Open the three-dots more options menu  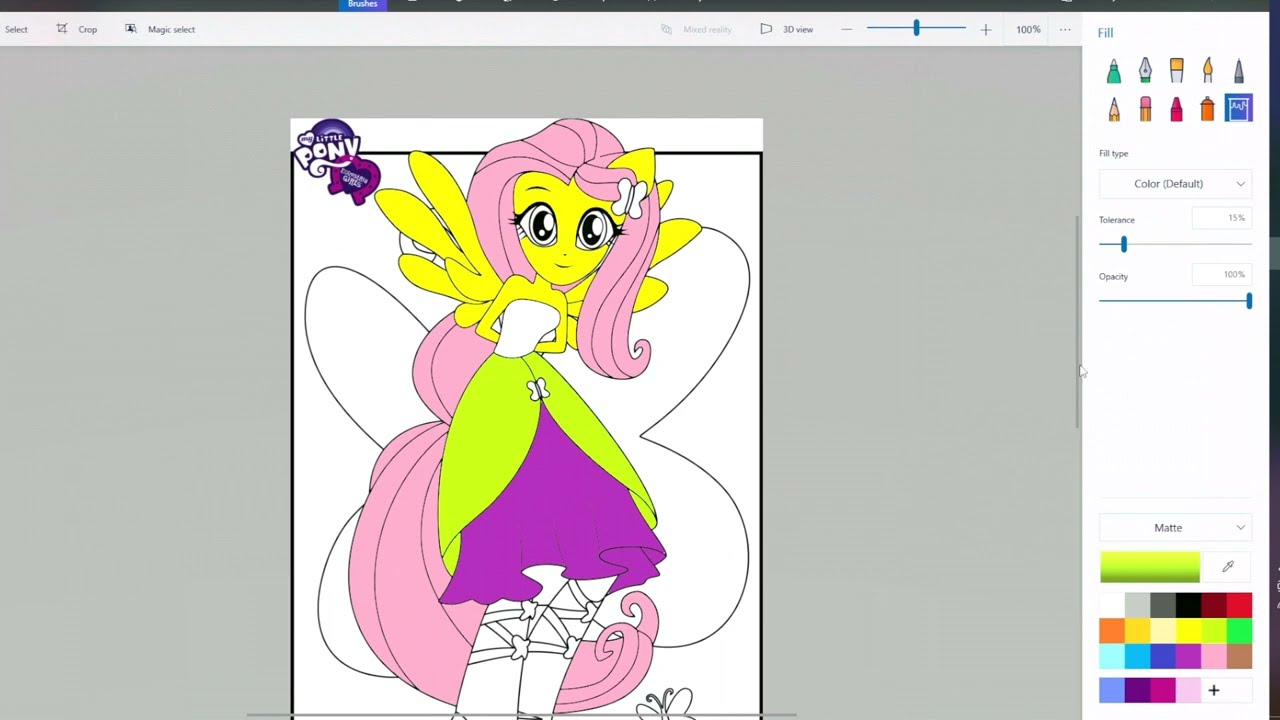coord(1065,29)
